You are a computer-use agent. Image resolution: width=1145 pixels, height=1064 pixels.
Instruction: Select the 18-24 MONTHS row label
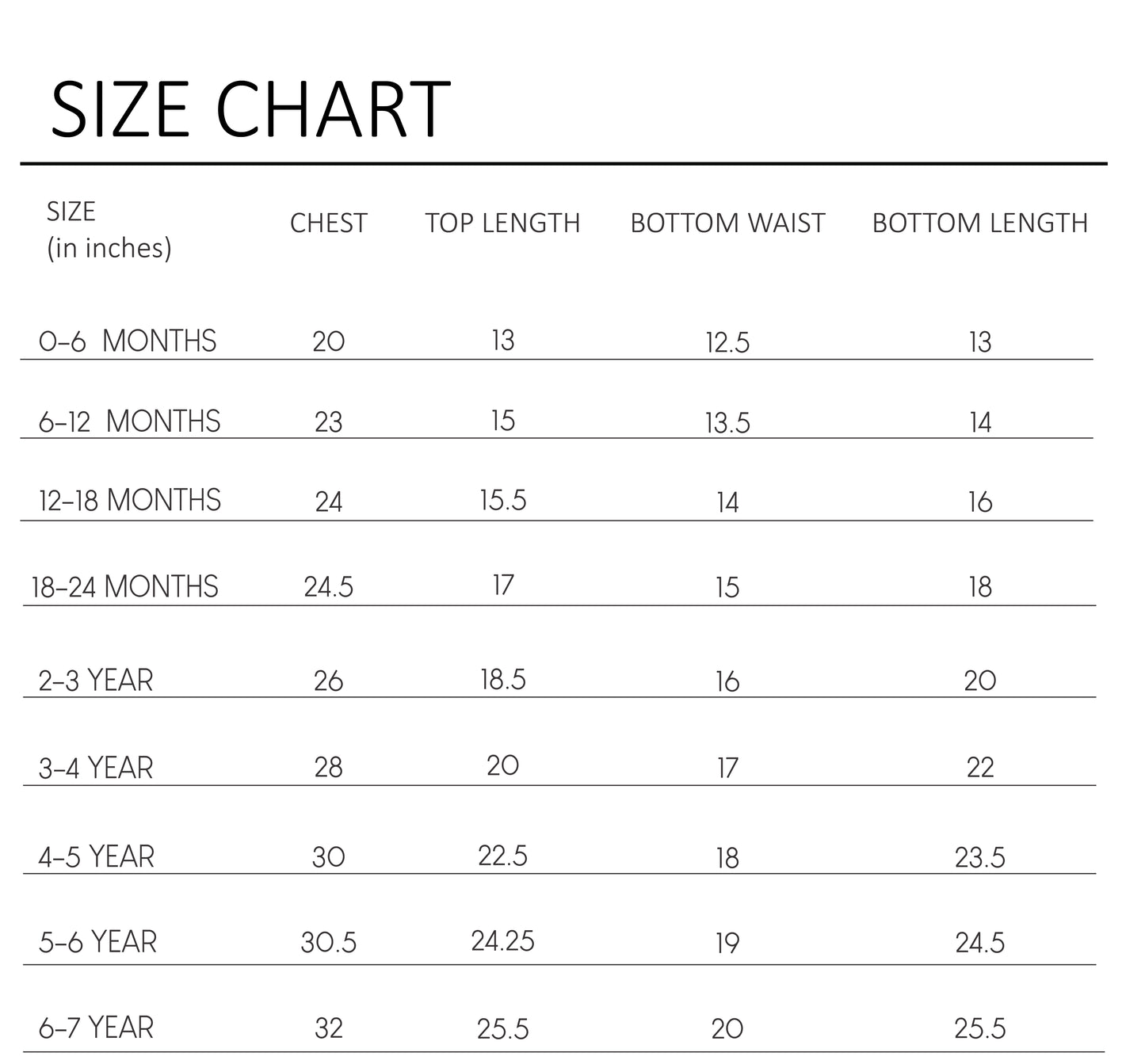(x=124, y=587)
